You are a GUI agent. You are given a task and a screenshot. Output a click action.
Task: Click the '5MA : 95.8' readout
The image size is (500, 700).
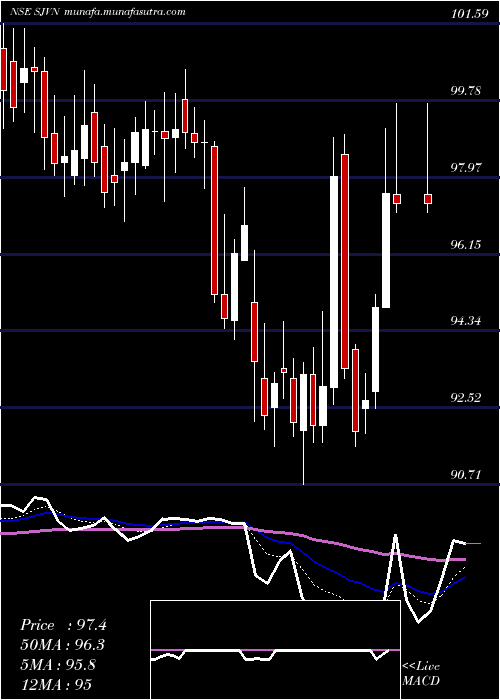tap(58, 664)
